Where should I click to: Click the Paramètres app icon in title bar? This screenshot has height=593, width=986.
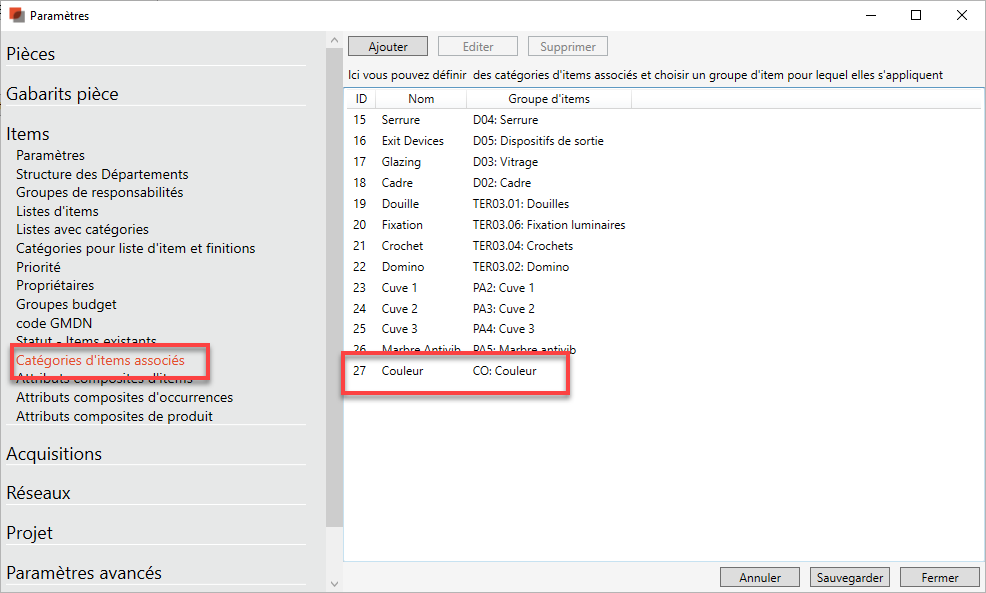17,16
